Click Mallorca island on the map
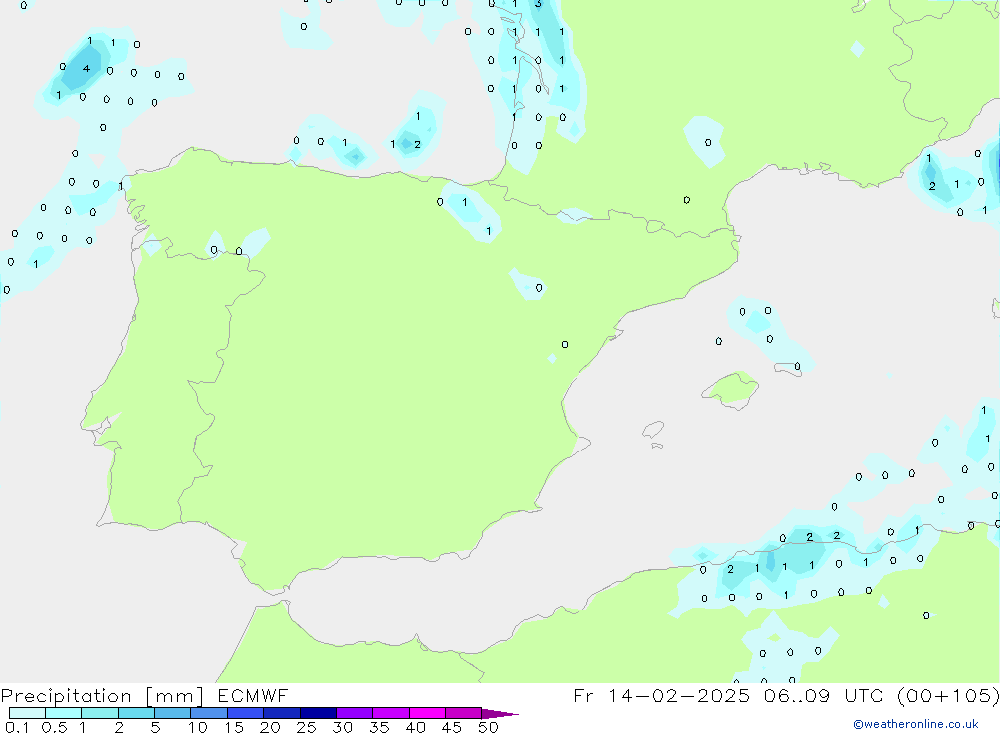 click(732, 388)
